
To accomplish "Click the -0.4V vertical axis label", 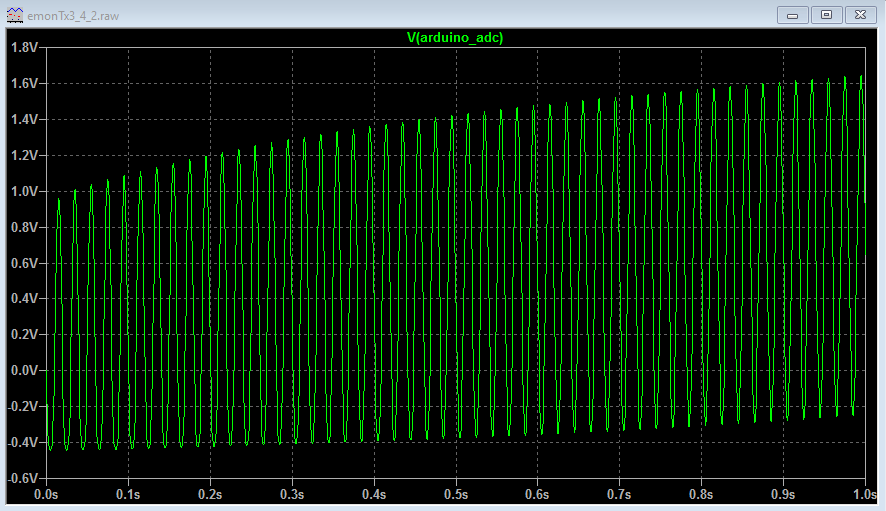I will tap(23, 442).
